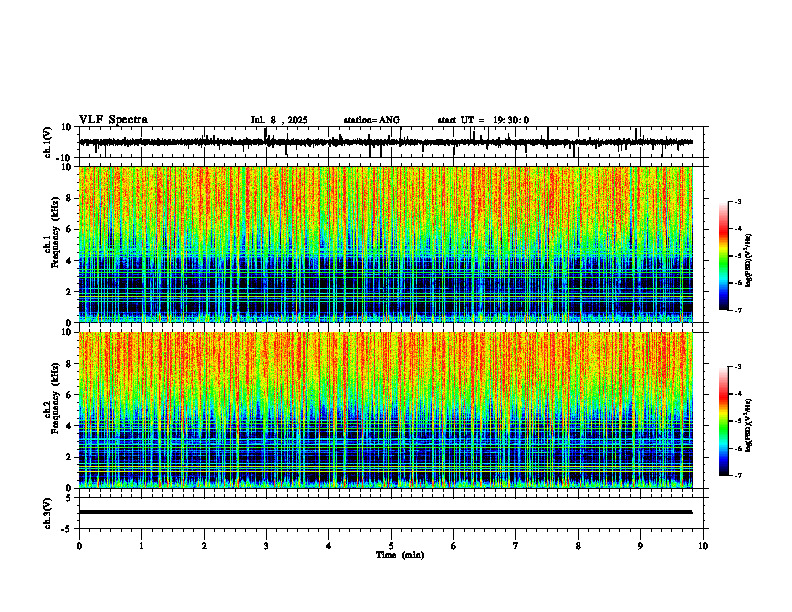Click time axis tick label "2"

click(204, 546)
